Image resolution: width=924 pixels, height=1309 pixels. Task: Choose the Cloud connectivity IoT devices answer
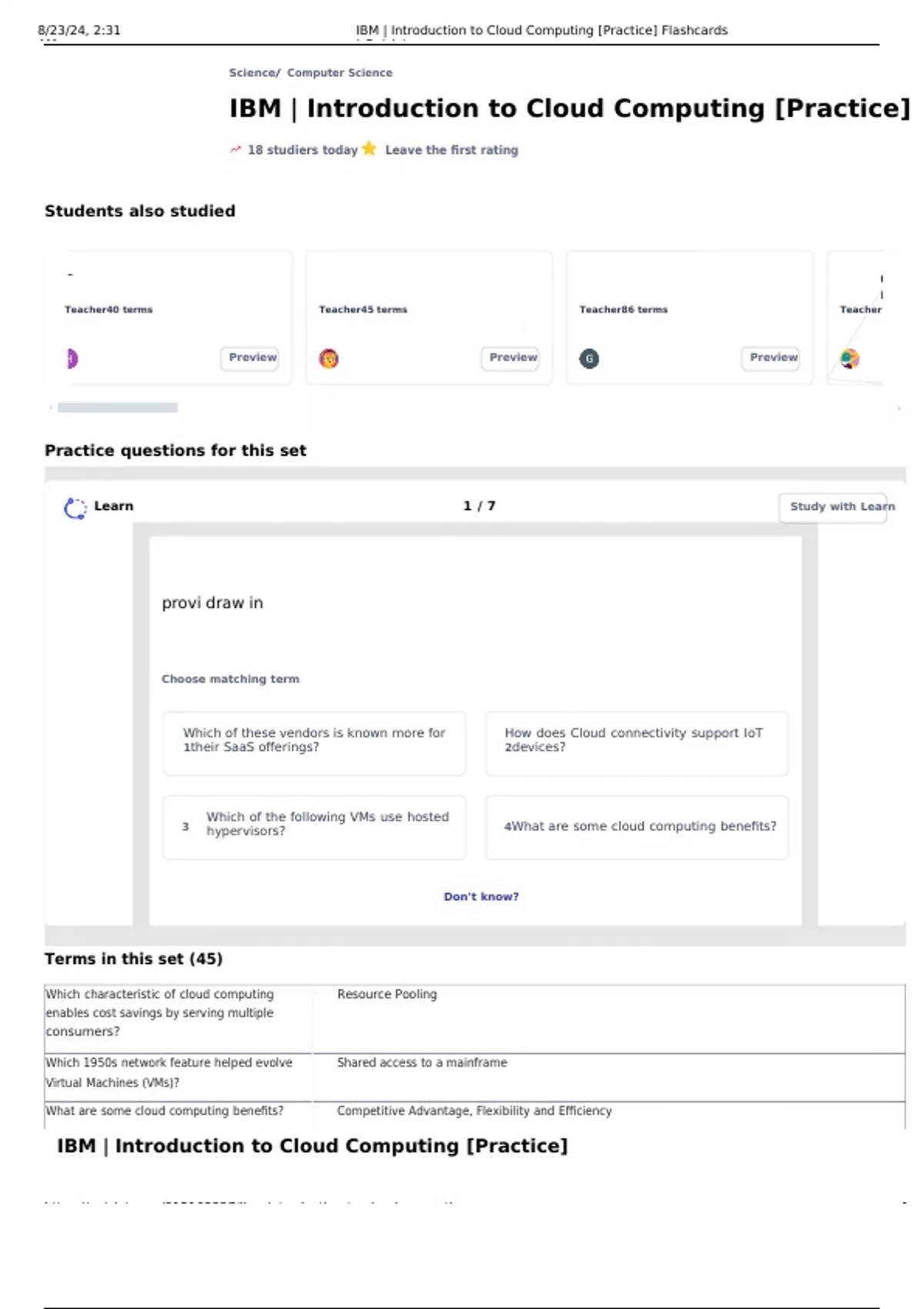pyautogui.click(x=636, y=741)
